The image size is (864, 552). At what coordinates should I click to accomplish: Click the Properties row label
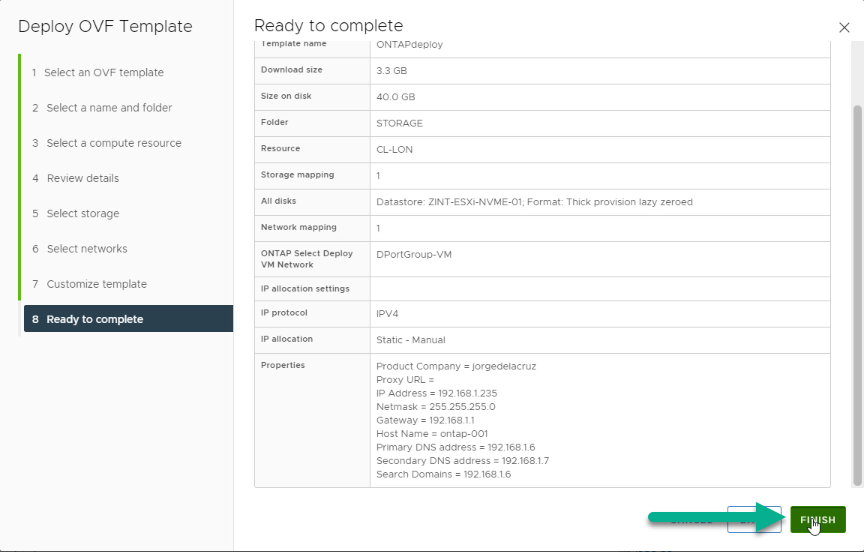point(283,365)
